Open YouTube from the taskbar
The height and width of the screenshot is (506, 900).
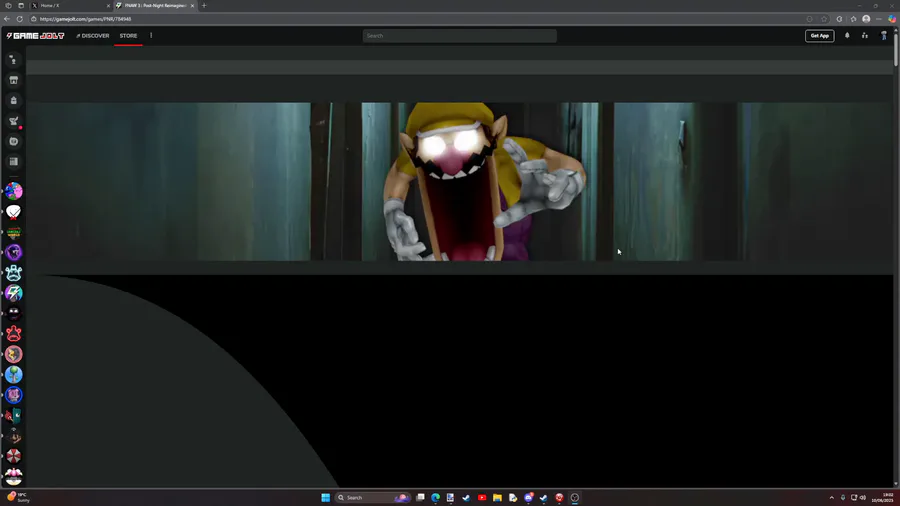[482, 497]
